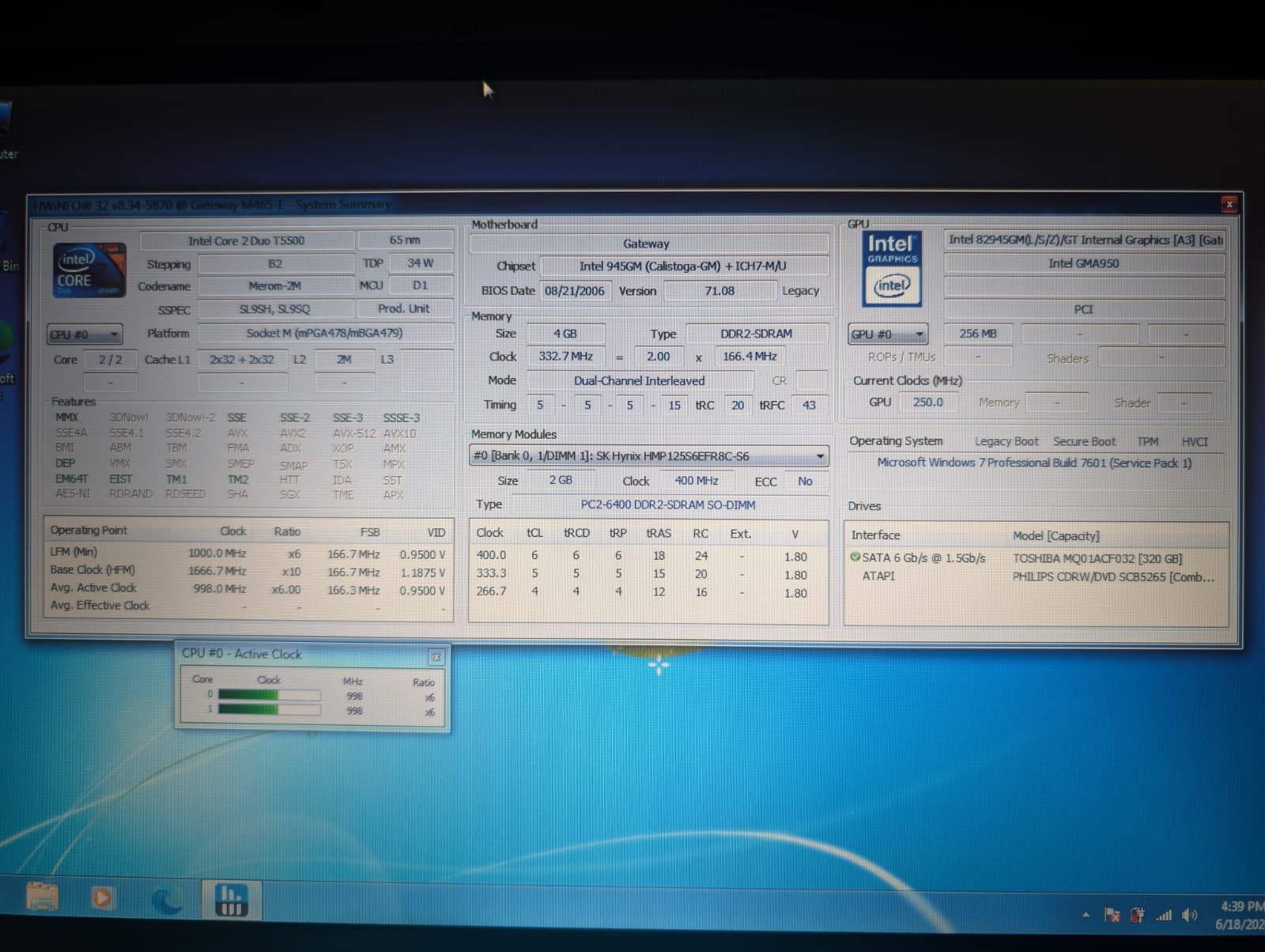Click the 333.3 memory timing row
This screenshot has height=952, width=1265.
coord(647,574)
